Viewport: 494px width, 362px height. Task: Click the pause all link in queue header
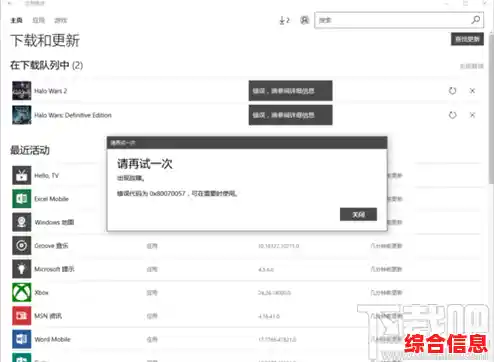point(472,66)
